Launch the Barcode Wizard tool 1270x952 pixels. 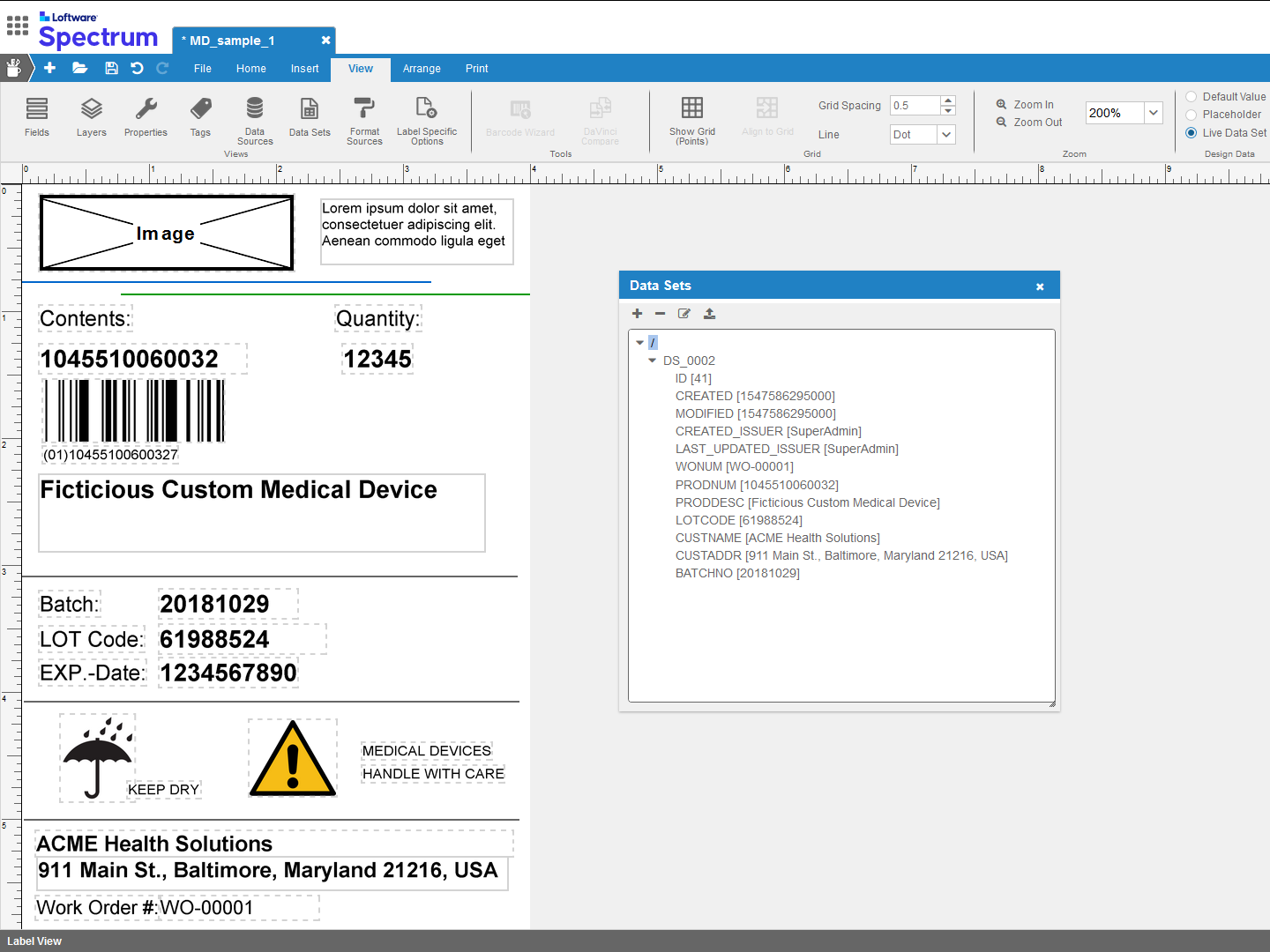(x=520, y=116)
